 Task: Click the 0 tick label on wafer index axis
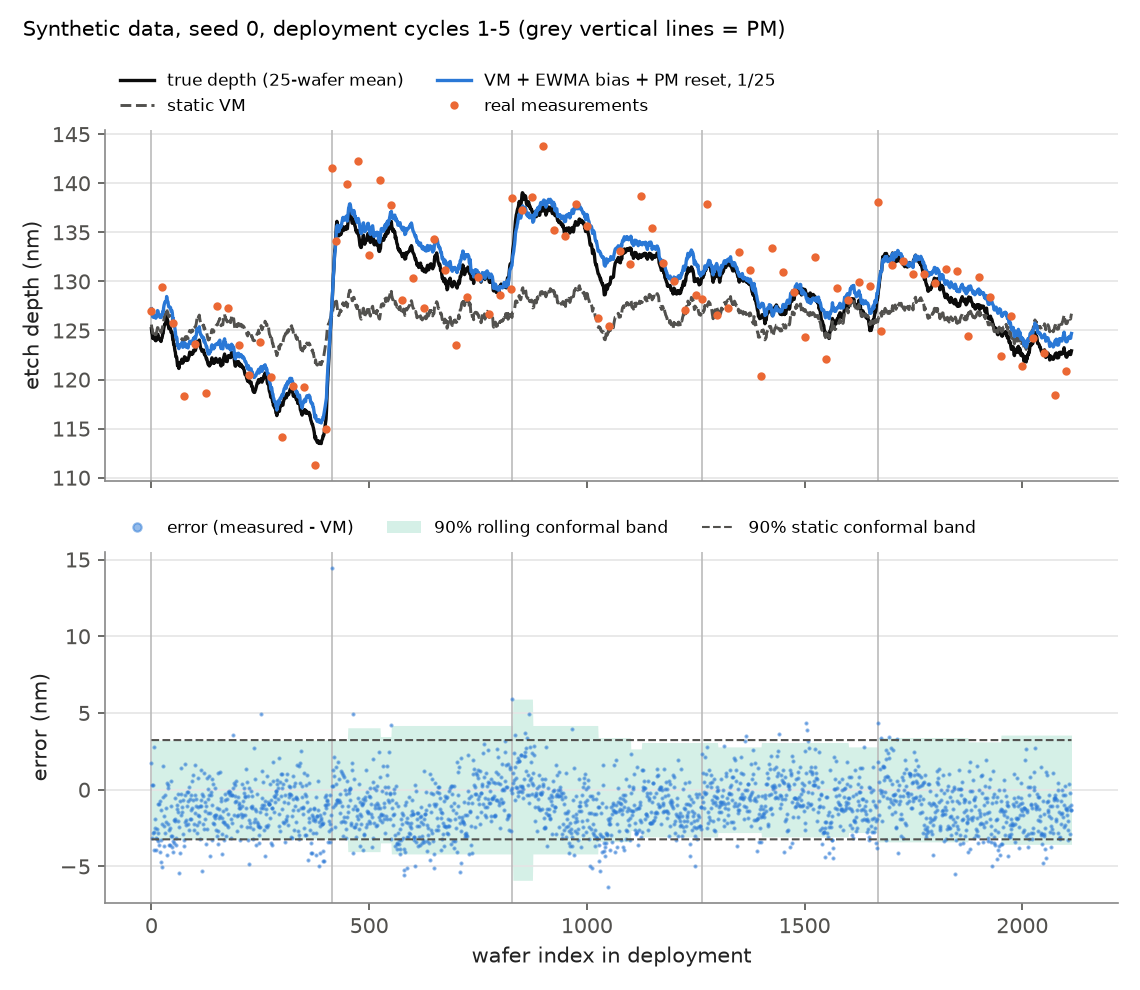pos(151,926)
